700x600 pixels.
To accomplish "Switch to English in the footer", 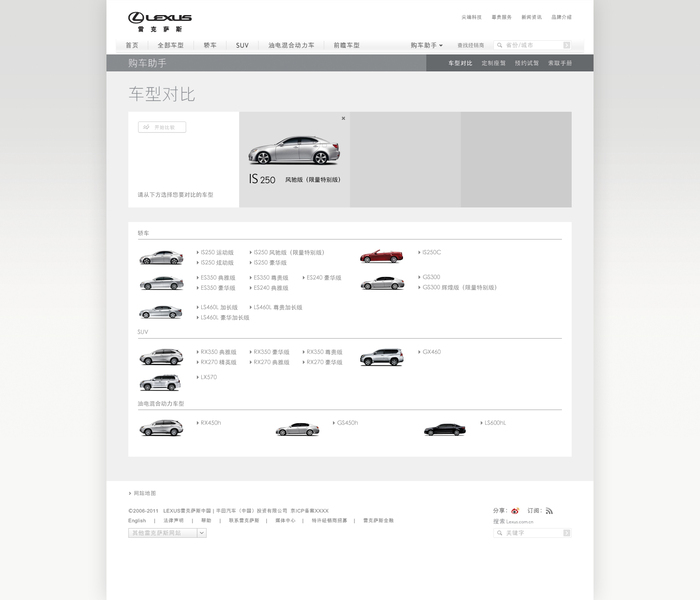I will (x=137, y=521).
